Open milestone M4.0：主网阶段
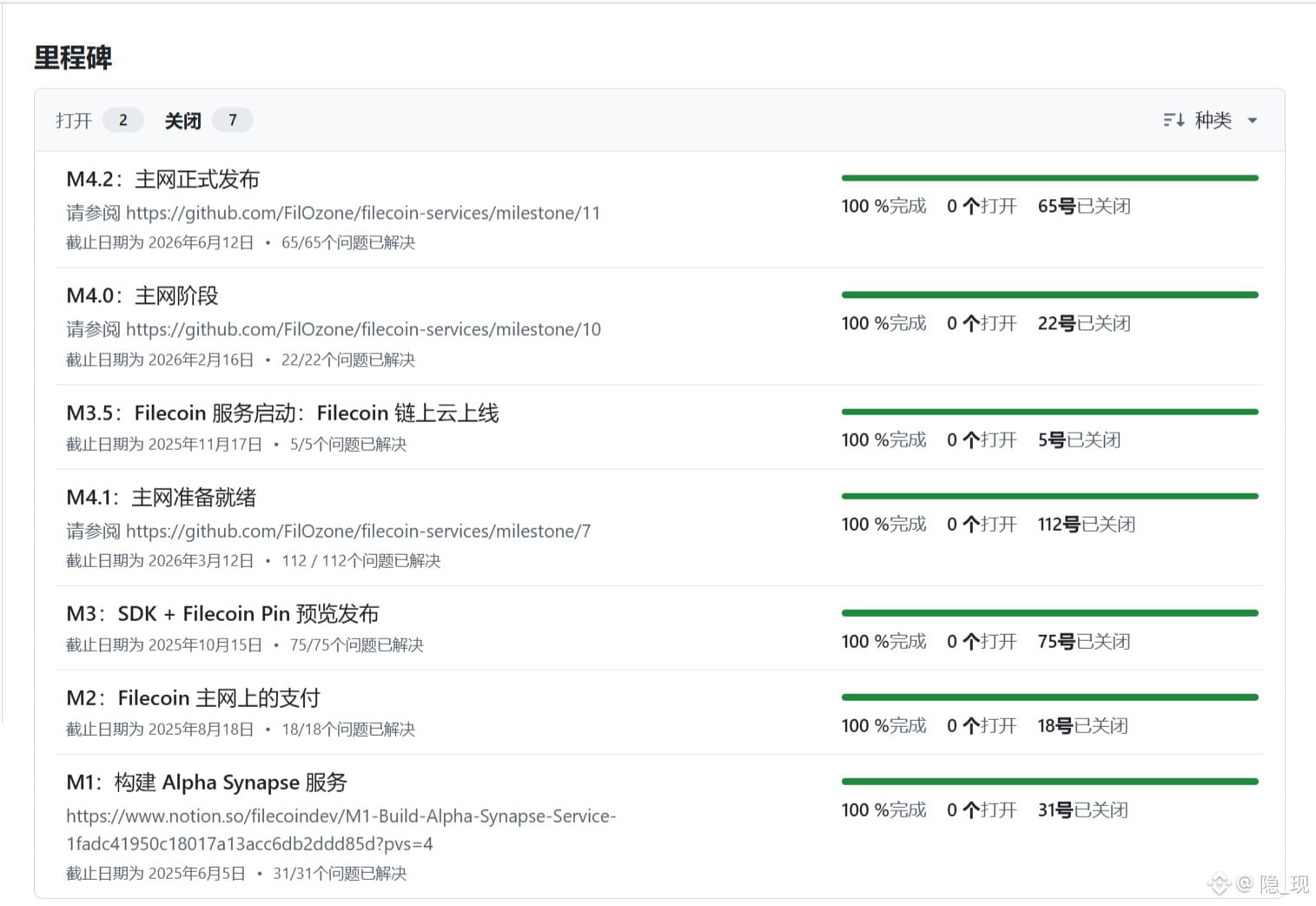Viewport: 1316px width, 906px height. click(142, 295)
